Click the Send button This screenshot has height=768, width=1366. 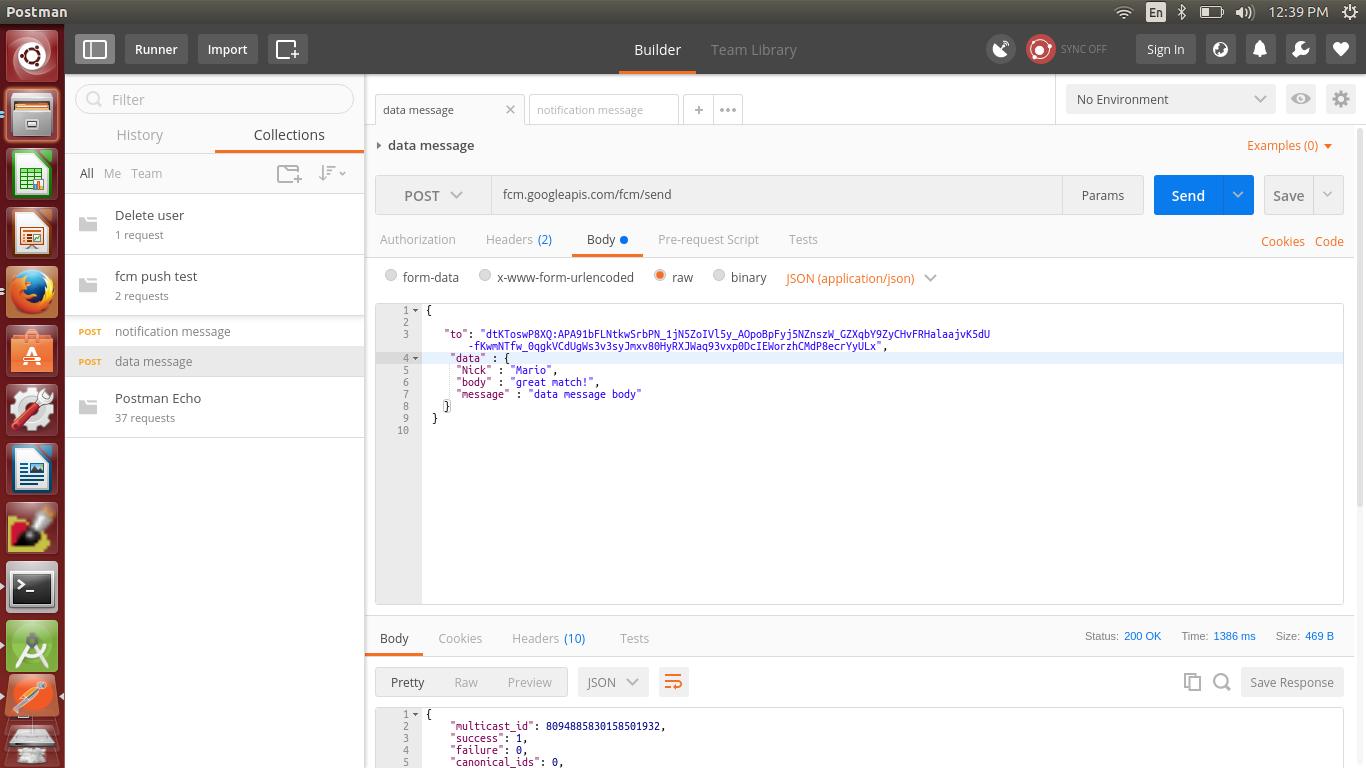click(x=1188, y=195)
